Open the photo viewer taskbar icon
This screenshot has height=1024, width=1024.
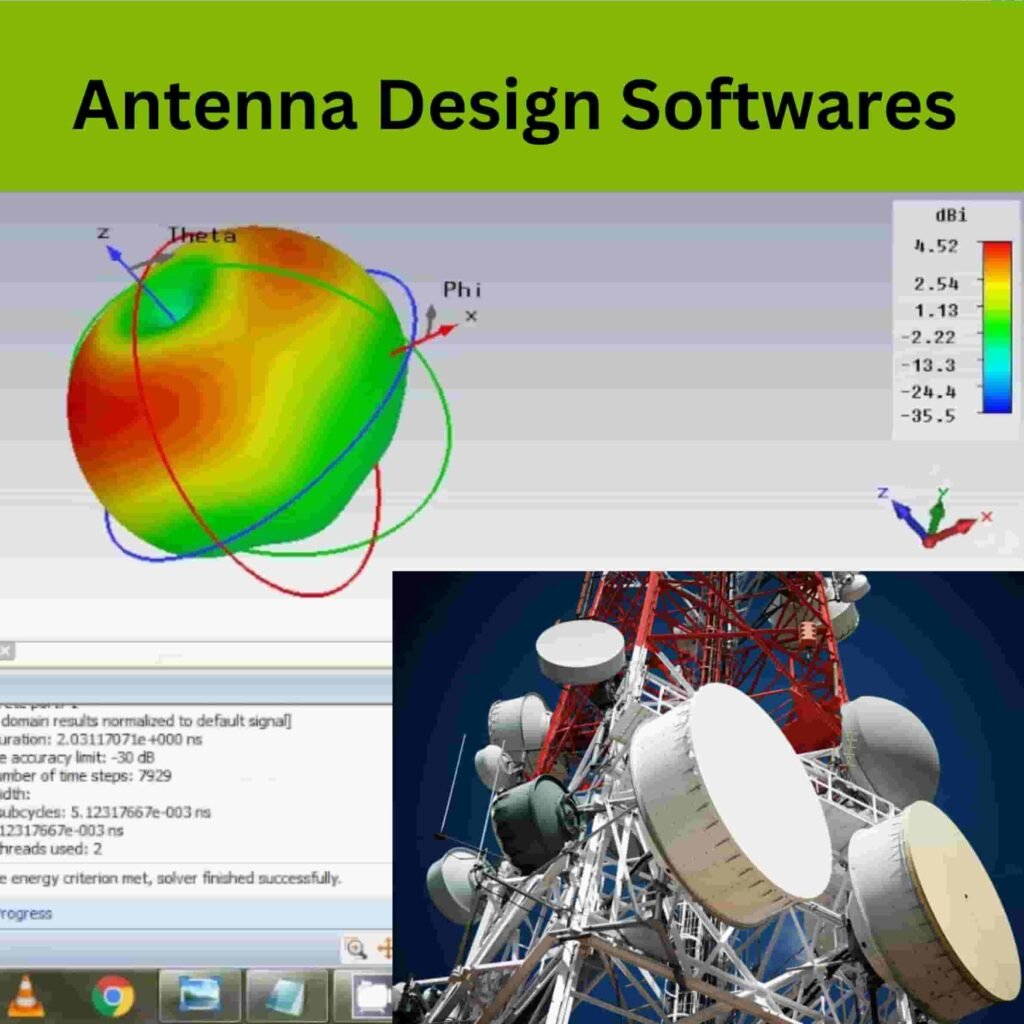200,996
